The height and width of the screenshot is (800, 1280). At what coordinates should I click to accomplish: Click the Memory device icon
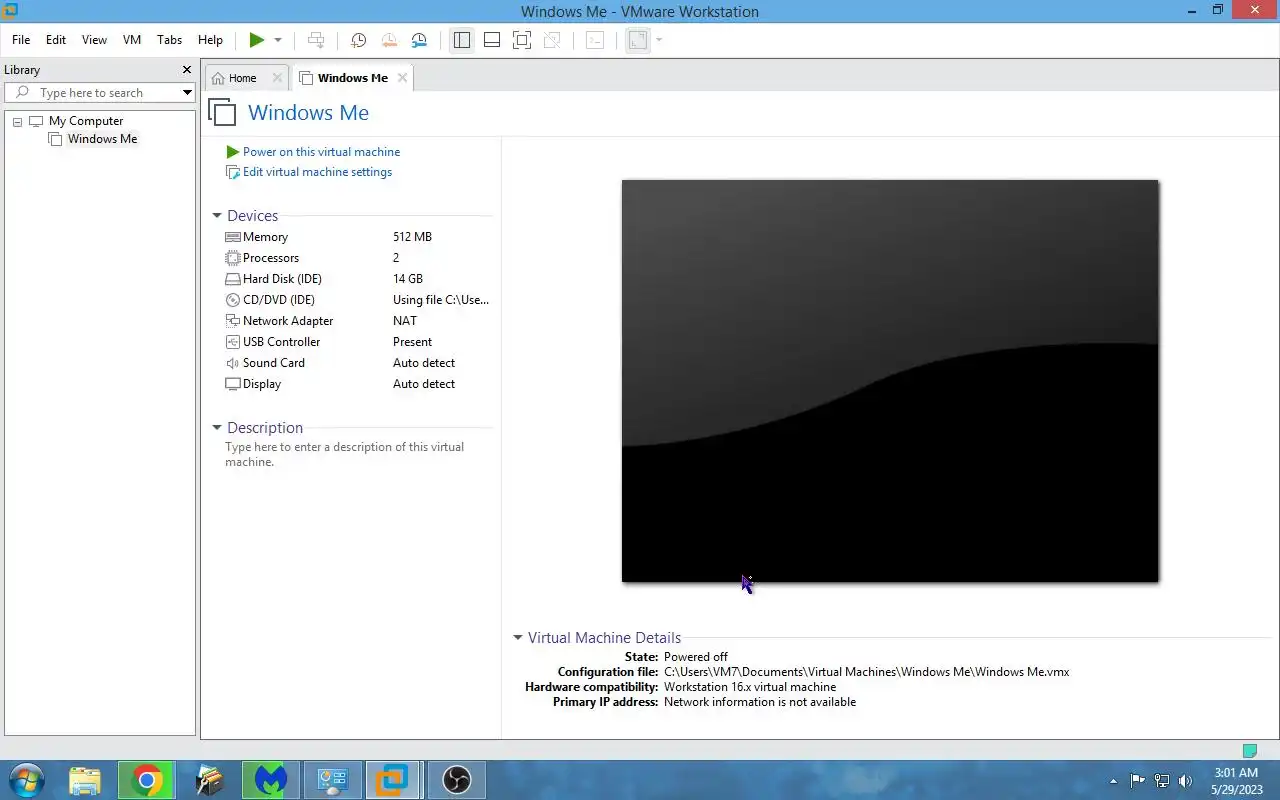[233, 237]
